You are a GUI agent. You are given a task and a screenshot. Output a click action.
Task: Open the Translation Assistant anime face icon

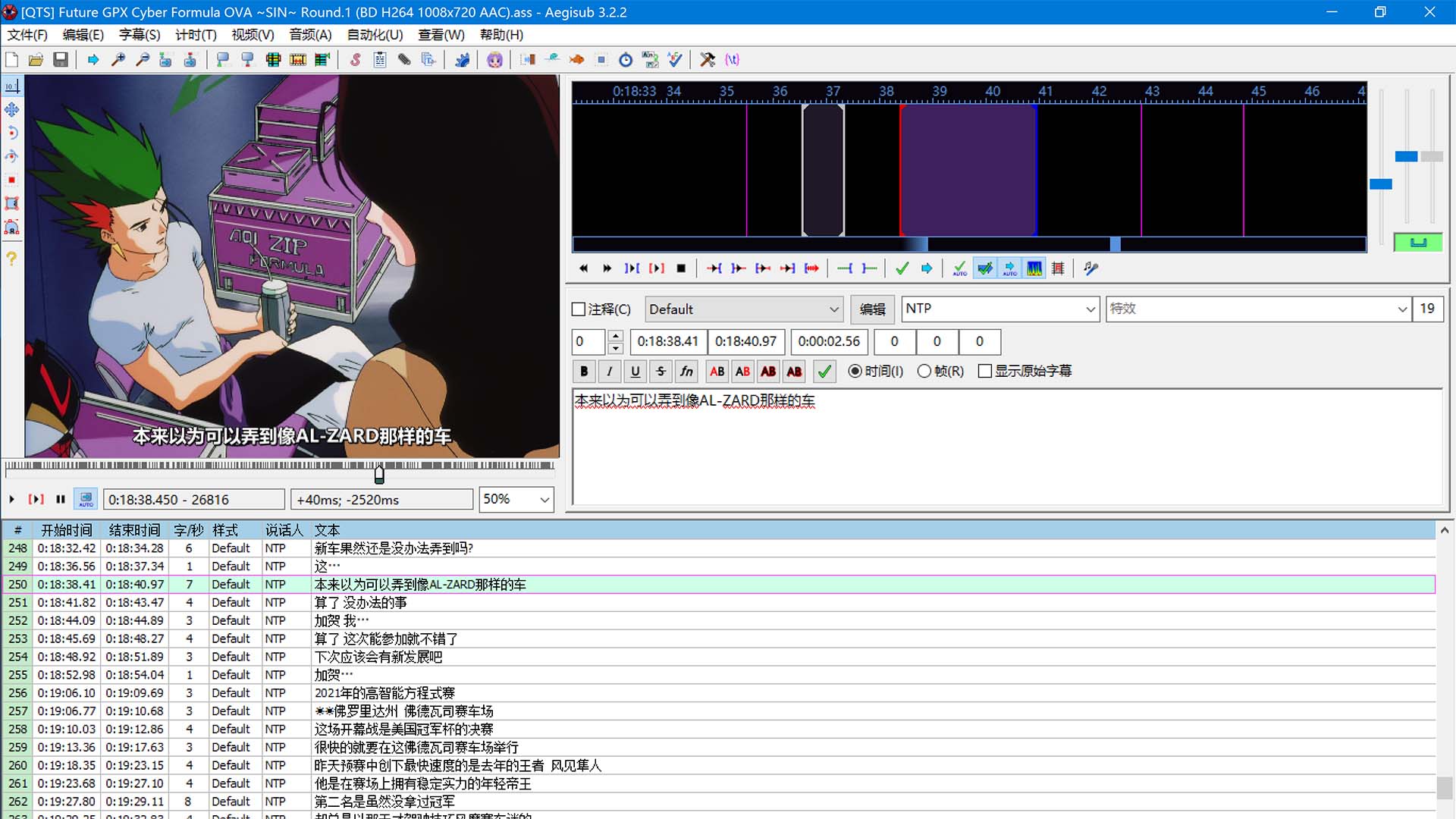494,60
